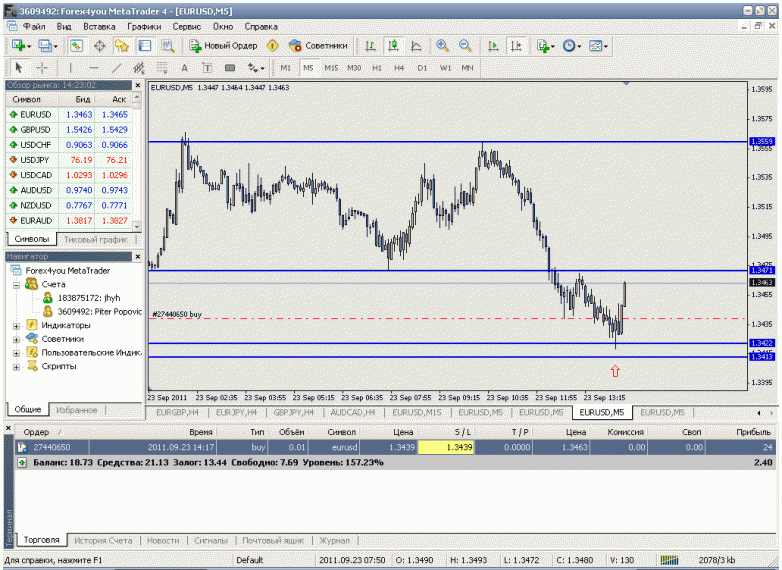Switch chart to bar chart icon
Screen dimensions: 782x570
(x=370, y=46)
